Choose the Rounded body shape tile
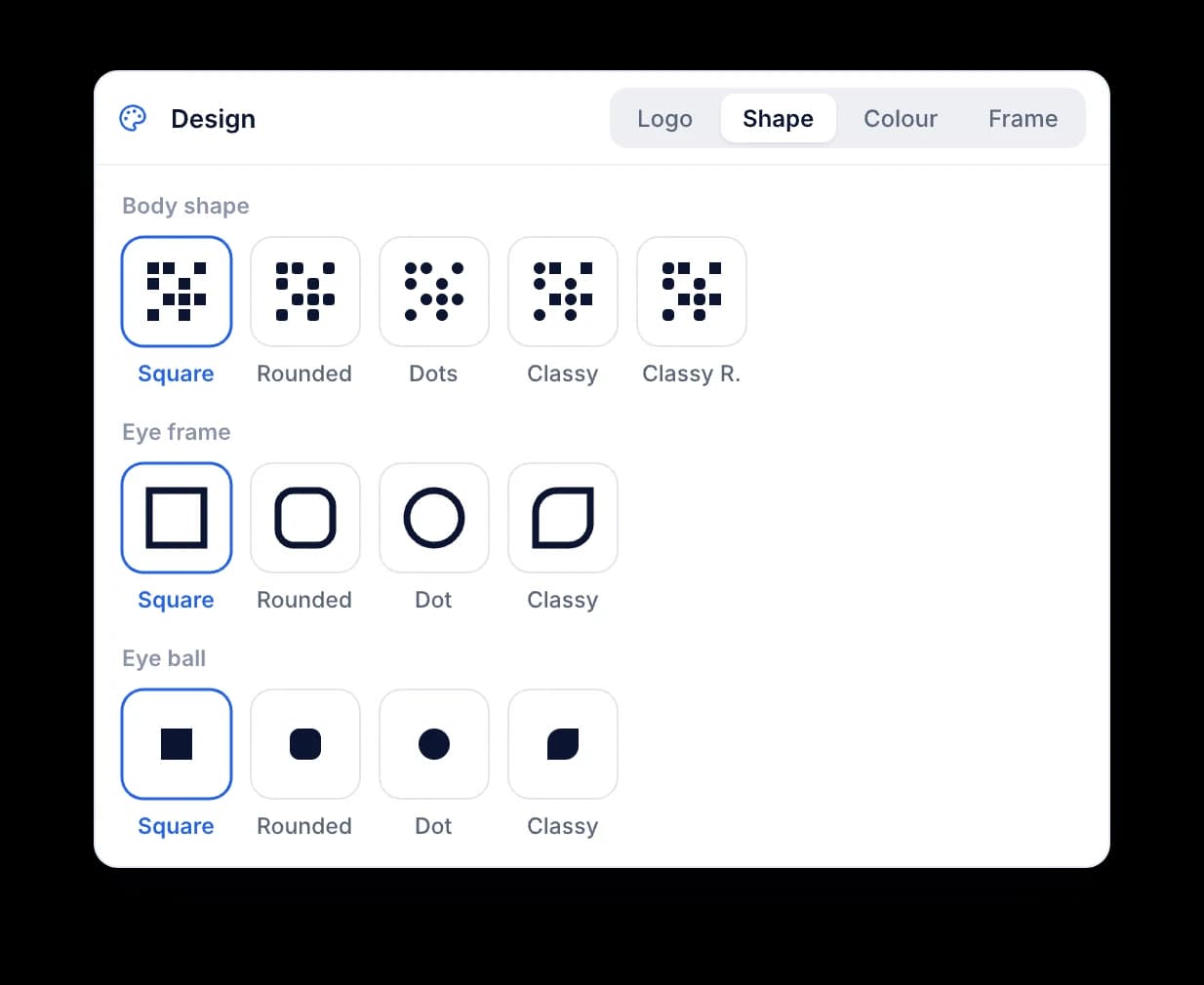 [x=305, y=292]
